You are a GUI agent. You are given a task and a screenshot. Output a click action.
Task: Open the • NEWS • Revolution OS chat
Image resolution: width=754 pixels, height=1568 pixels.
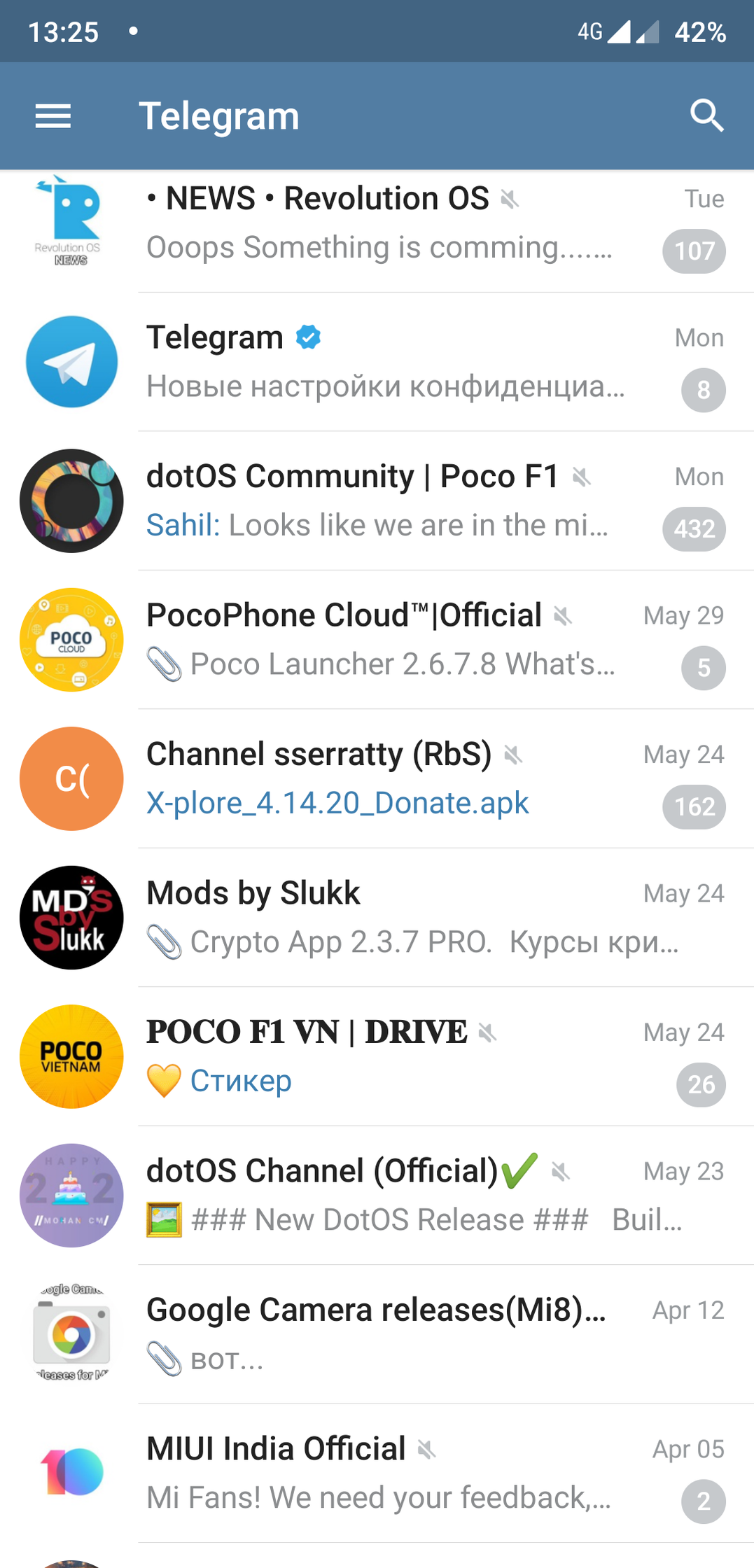(377, 231)
